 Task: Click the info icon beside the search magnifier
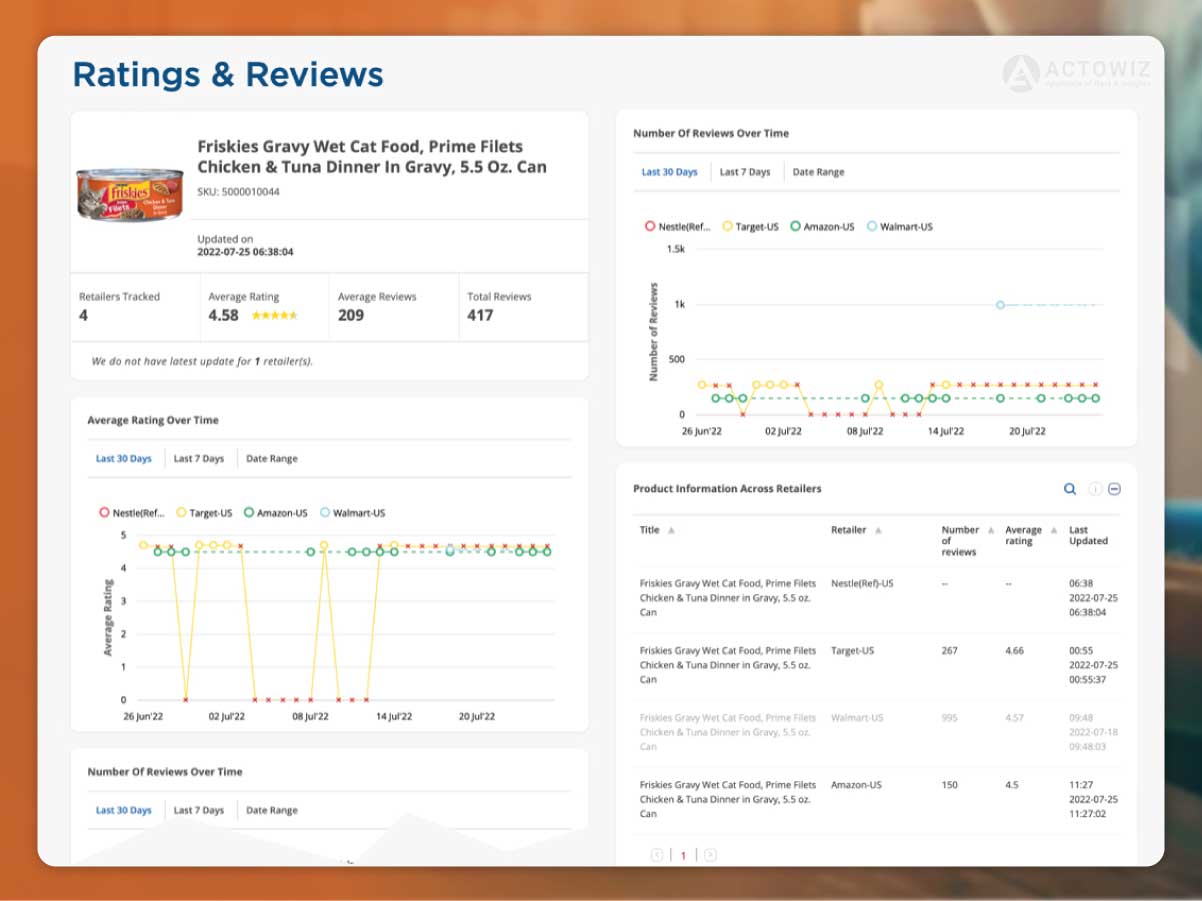pyautogui.click(x=1095, y=489)
